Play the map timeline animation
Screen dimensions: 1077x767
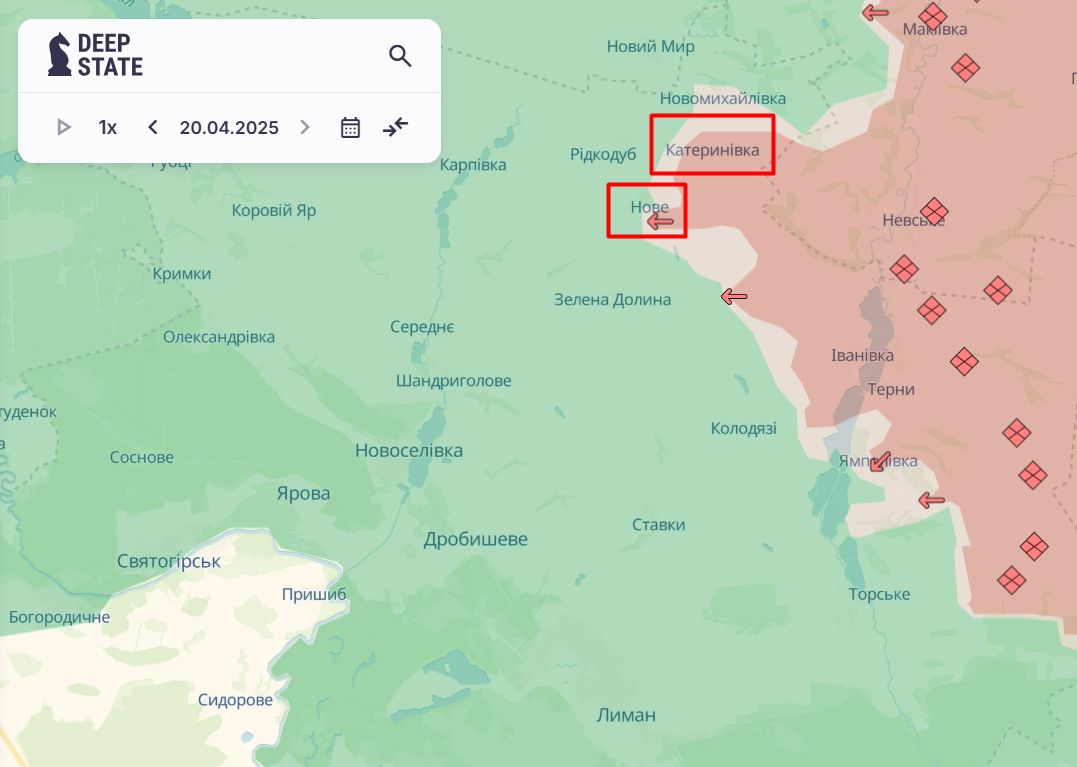tap(64, 127)
